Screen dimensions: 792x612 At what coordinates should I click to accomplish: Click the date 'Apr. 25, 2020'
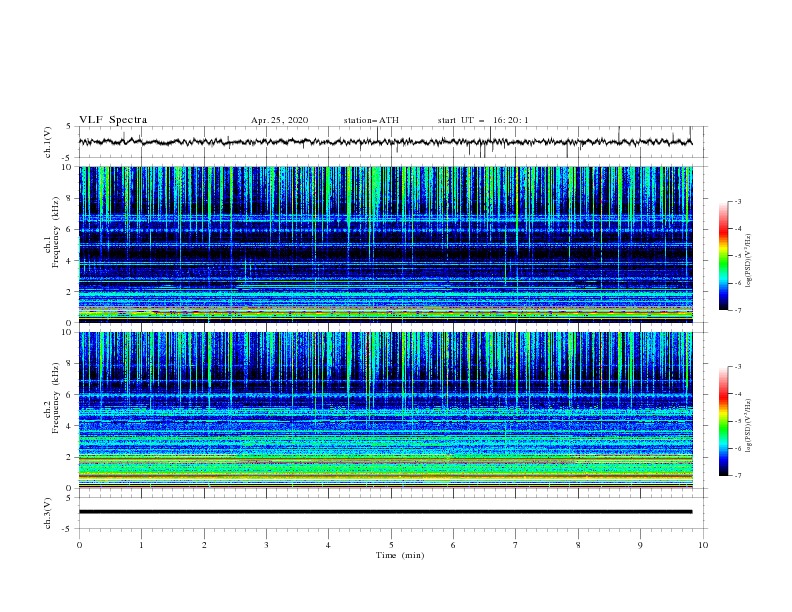[279, 120]
